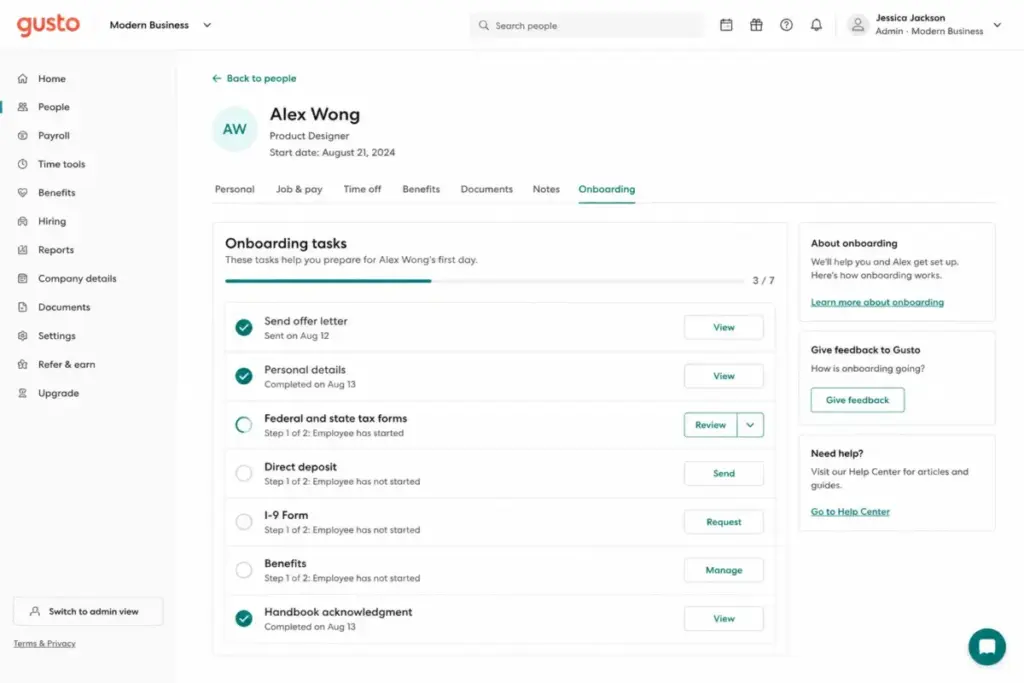Click the AW avatar circle

coord(234,129)
